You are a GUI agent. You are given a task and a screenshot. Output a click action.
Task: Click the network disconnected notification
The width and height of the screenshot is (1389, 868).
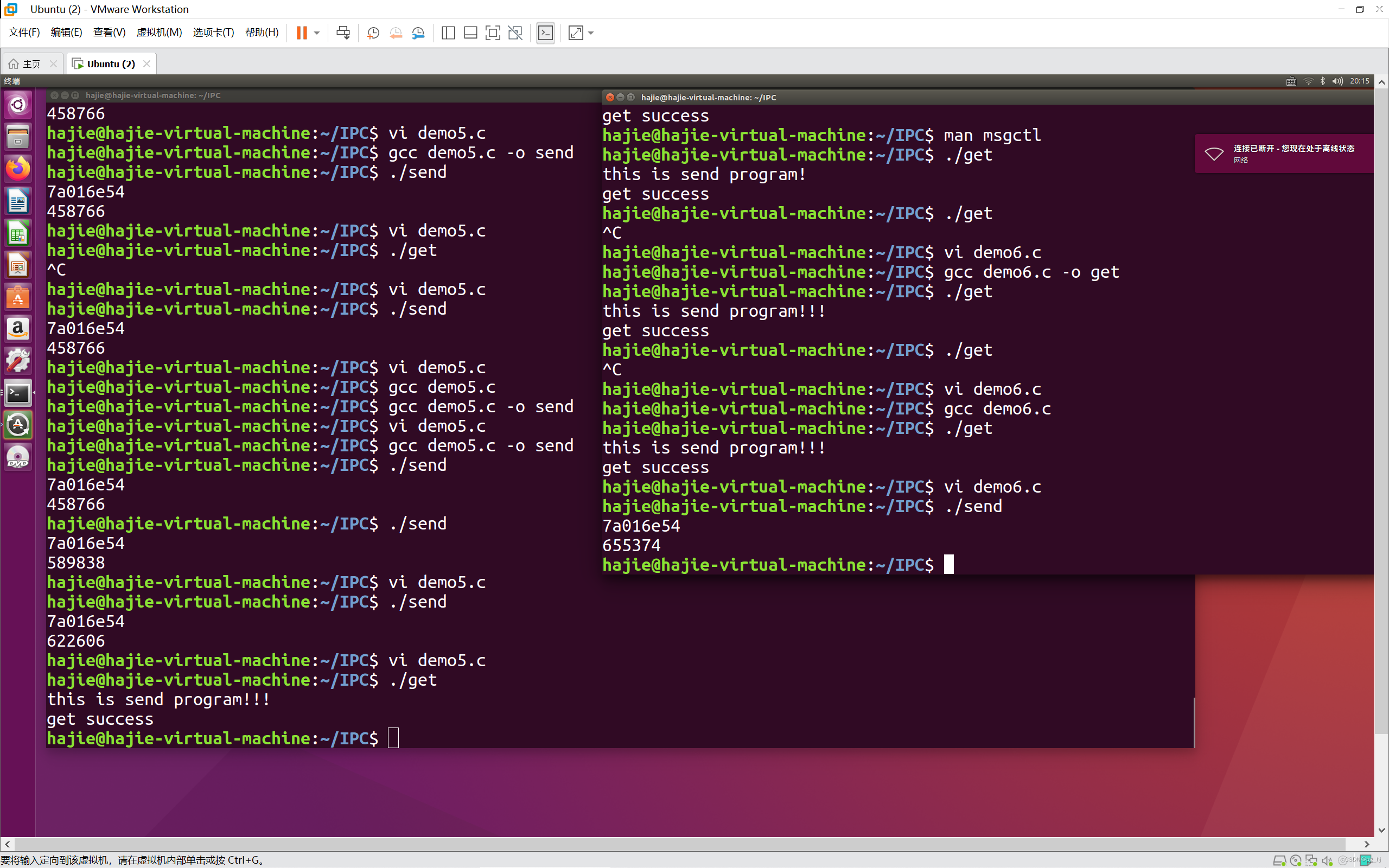click(x=1284, y=154)
